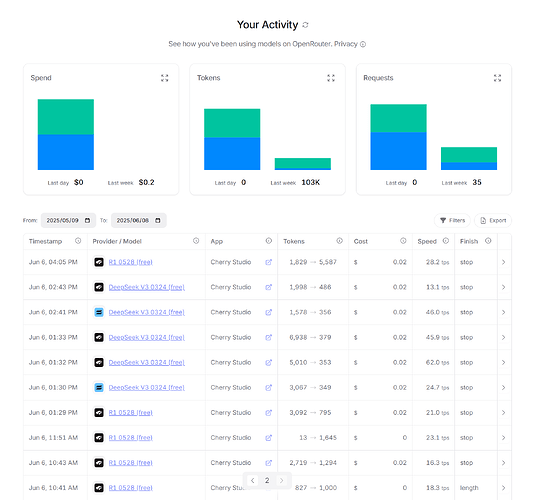Expand the Requests chart fullscreen icon
Viewport: 552px width, 500px height.
[x=497, y=78]
